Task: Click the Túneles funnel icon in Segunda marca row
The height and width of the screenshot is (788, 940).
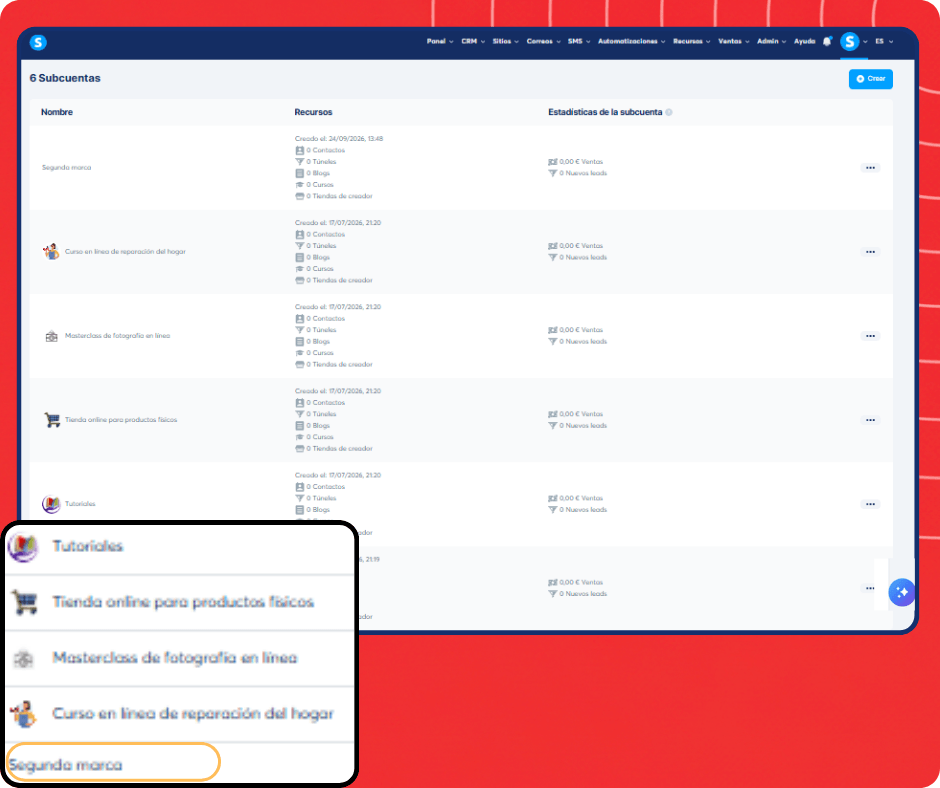Action: click(300, 162)
